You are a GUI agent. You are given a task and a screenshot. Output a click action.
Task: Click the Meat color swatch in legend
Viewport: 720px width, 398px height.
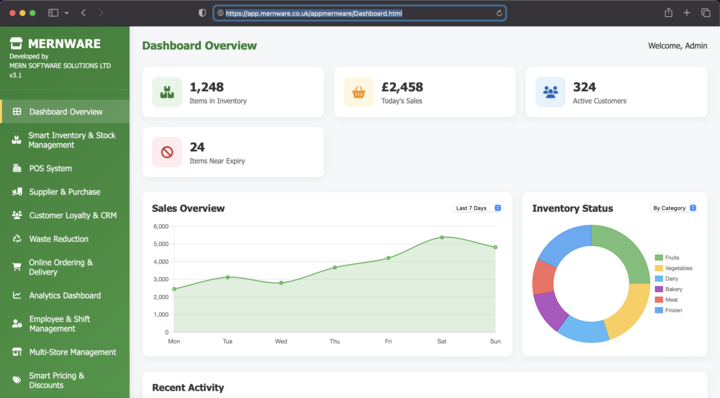(659, 300)
